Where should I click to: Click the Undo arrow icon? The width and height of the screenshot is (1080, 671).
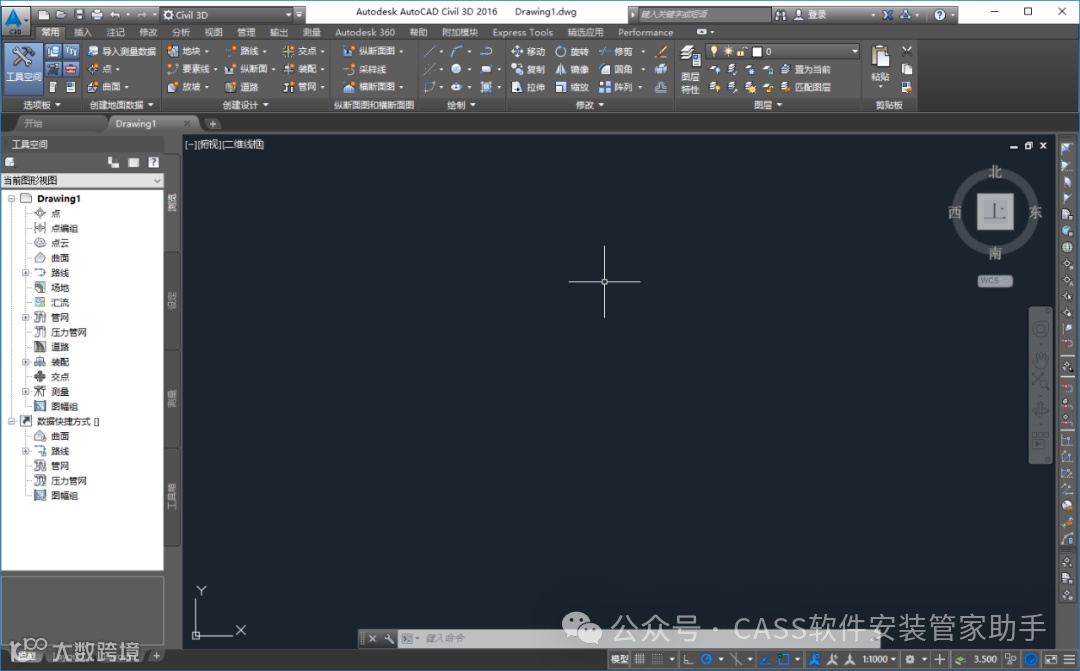pos(115,14)
